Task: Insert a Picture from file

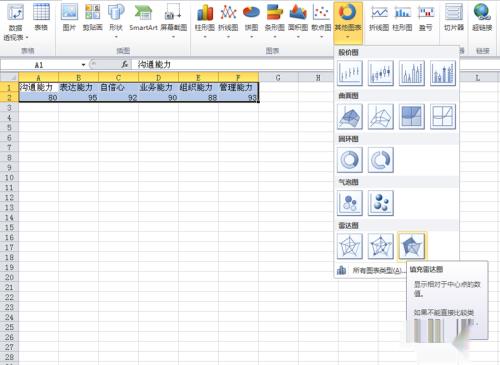Action: tap(69, 18)
